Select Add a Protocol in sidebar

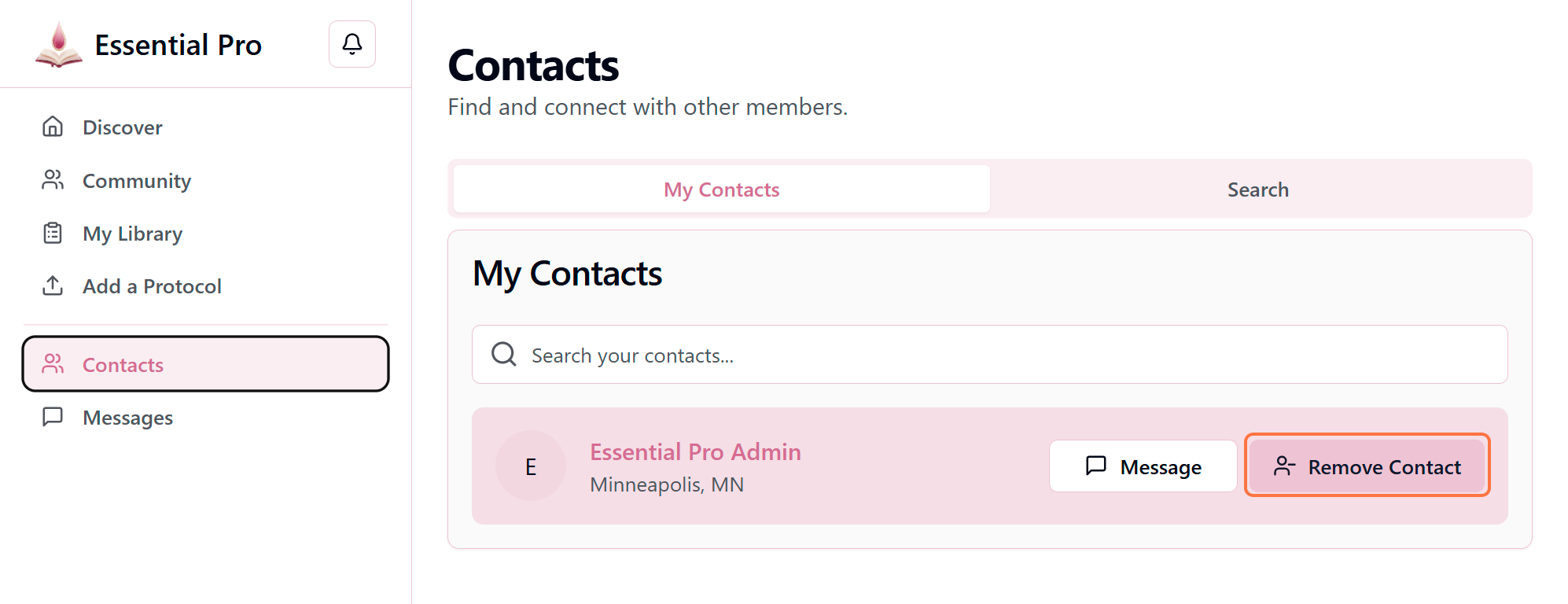click(x=152, y=286)
